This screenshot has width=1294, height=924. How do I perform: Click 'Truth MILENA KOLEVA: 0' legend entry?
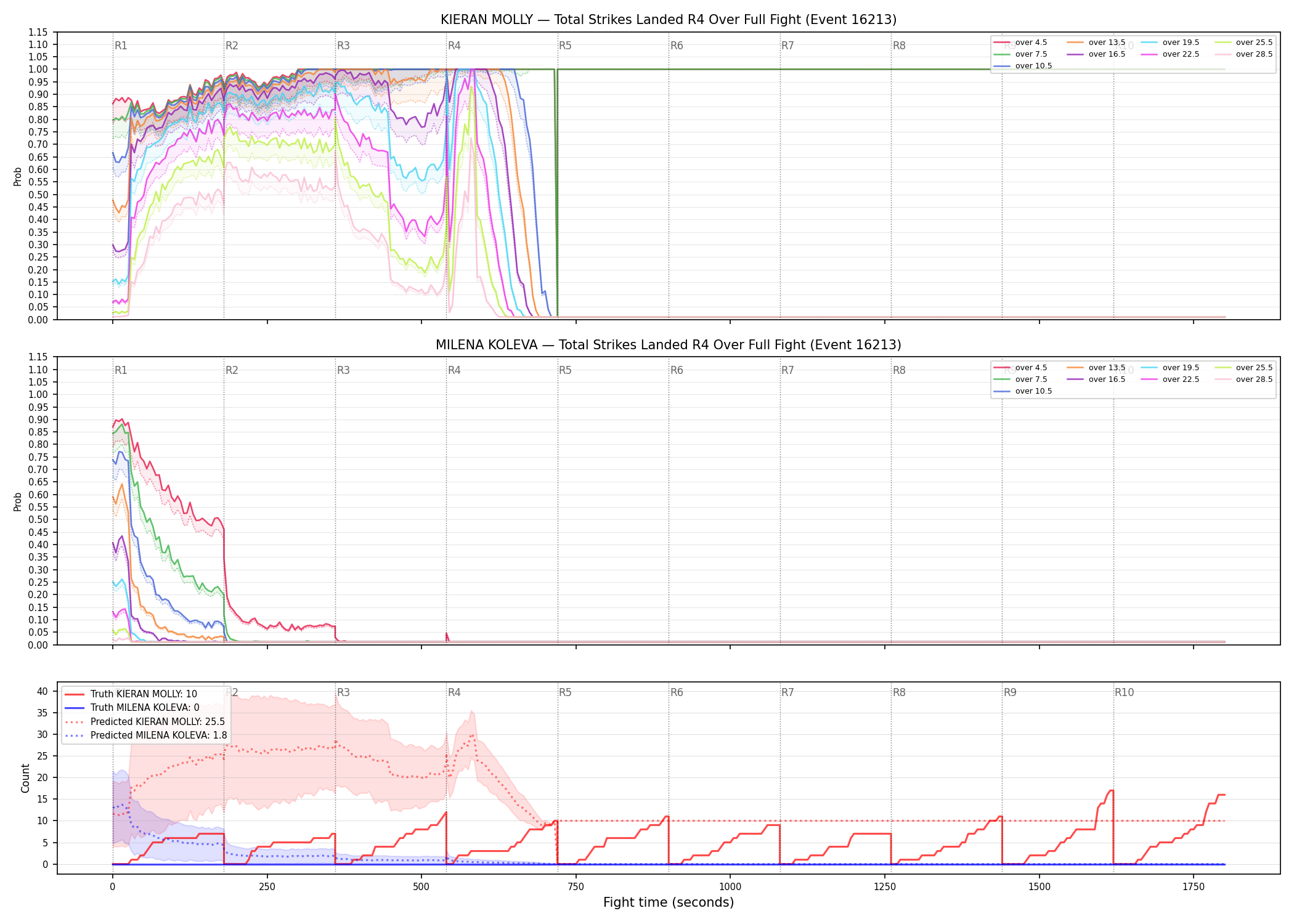pyautogui.click(x=132, y=708)
